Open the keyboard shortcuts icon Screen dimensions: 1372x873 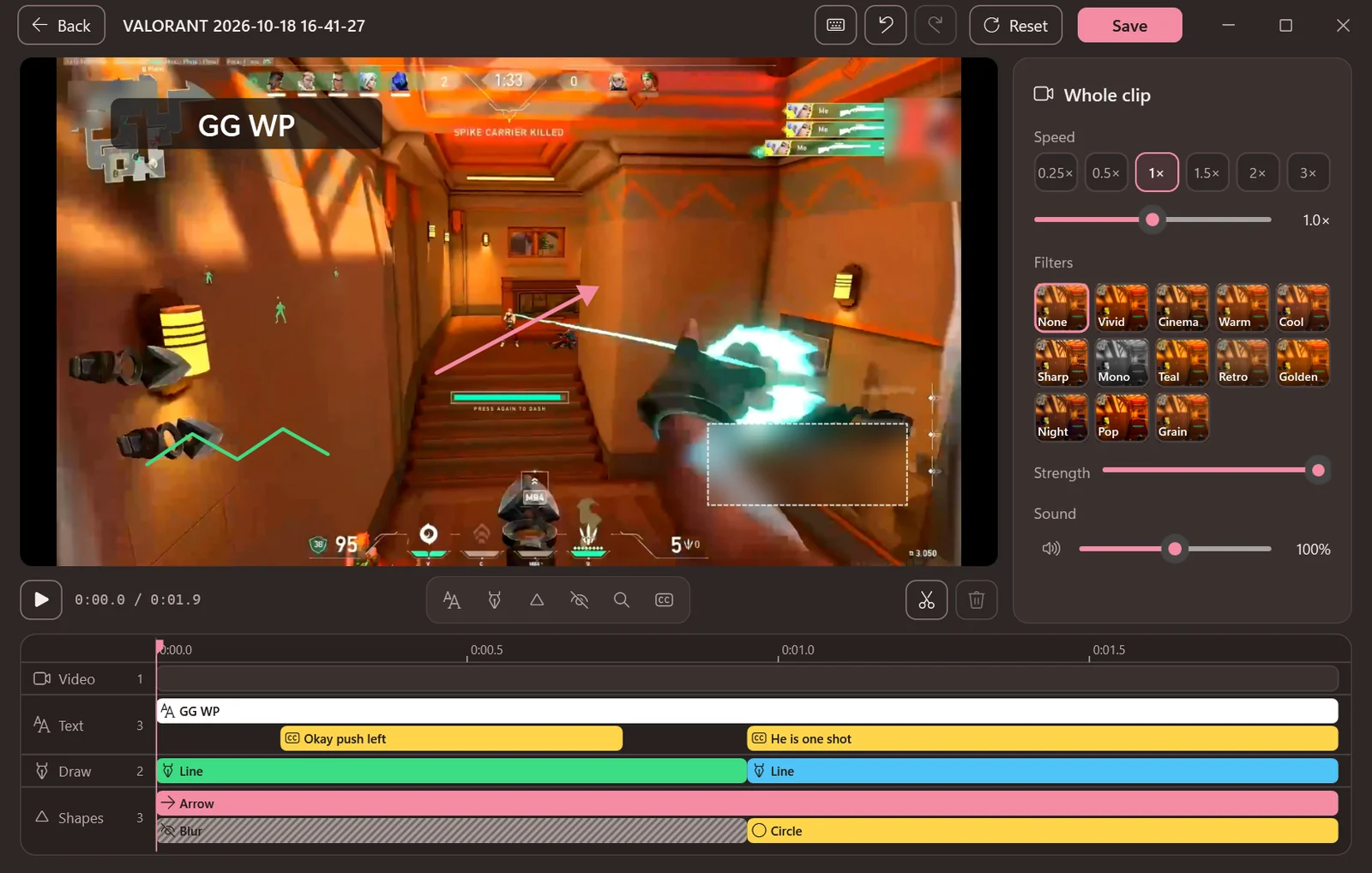(x=836, y=25)
